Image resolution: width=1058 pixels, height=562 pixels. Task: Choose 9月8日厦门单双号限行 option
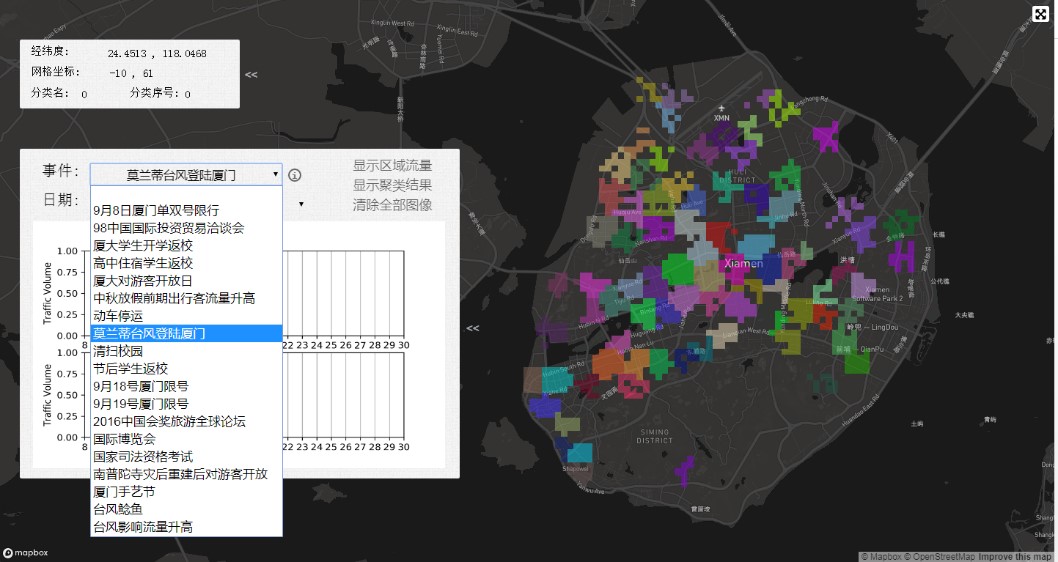point(156,211)
